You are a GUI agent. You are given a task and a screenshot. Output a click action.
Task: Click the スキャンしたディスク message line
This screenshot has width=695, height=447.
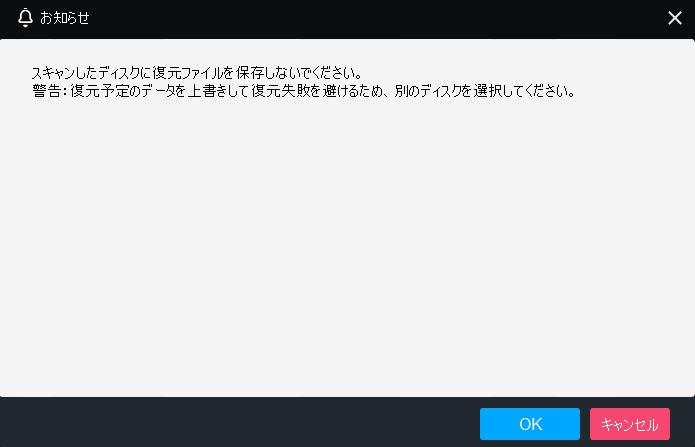click(x=197, y=73)
